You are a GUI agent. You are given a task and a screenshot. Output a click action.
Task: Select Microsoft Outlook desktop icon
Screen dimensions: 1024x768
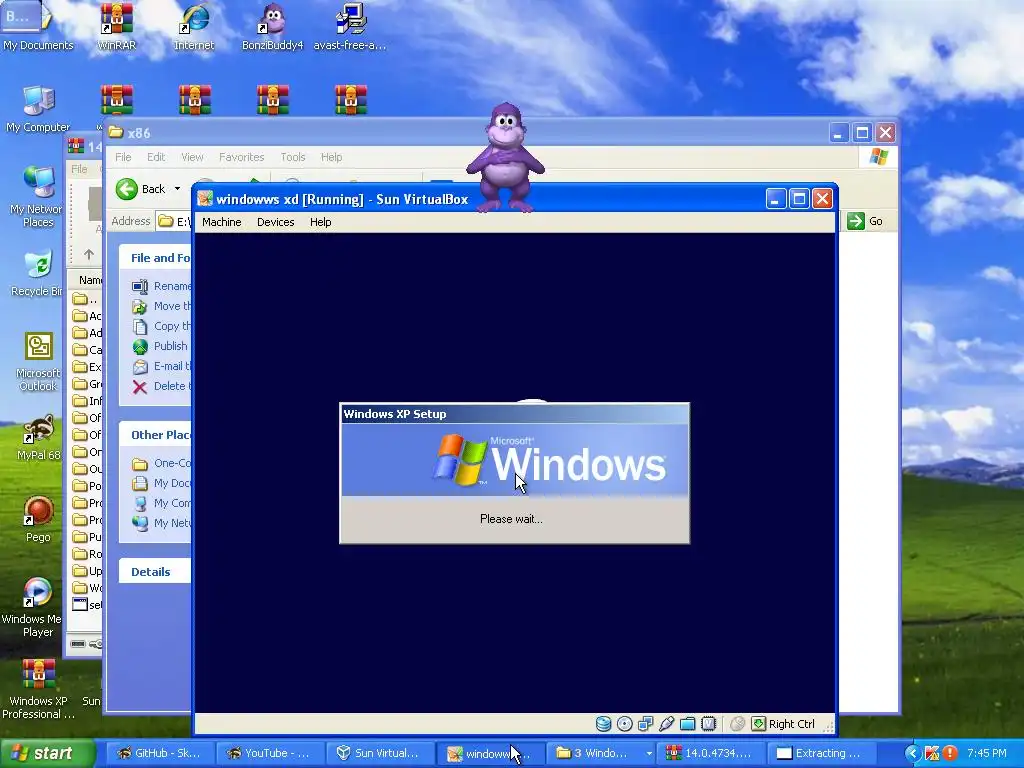(x=38, y=362)
